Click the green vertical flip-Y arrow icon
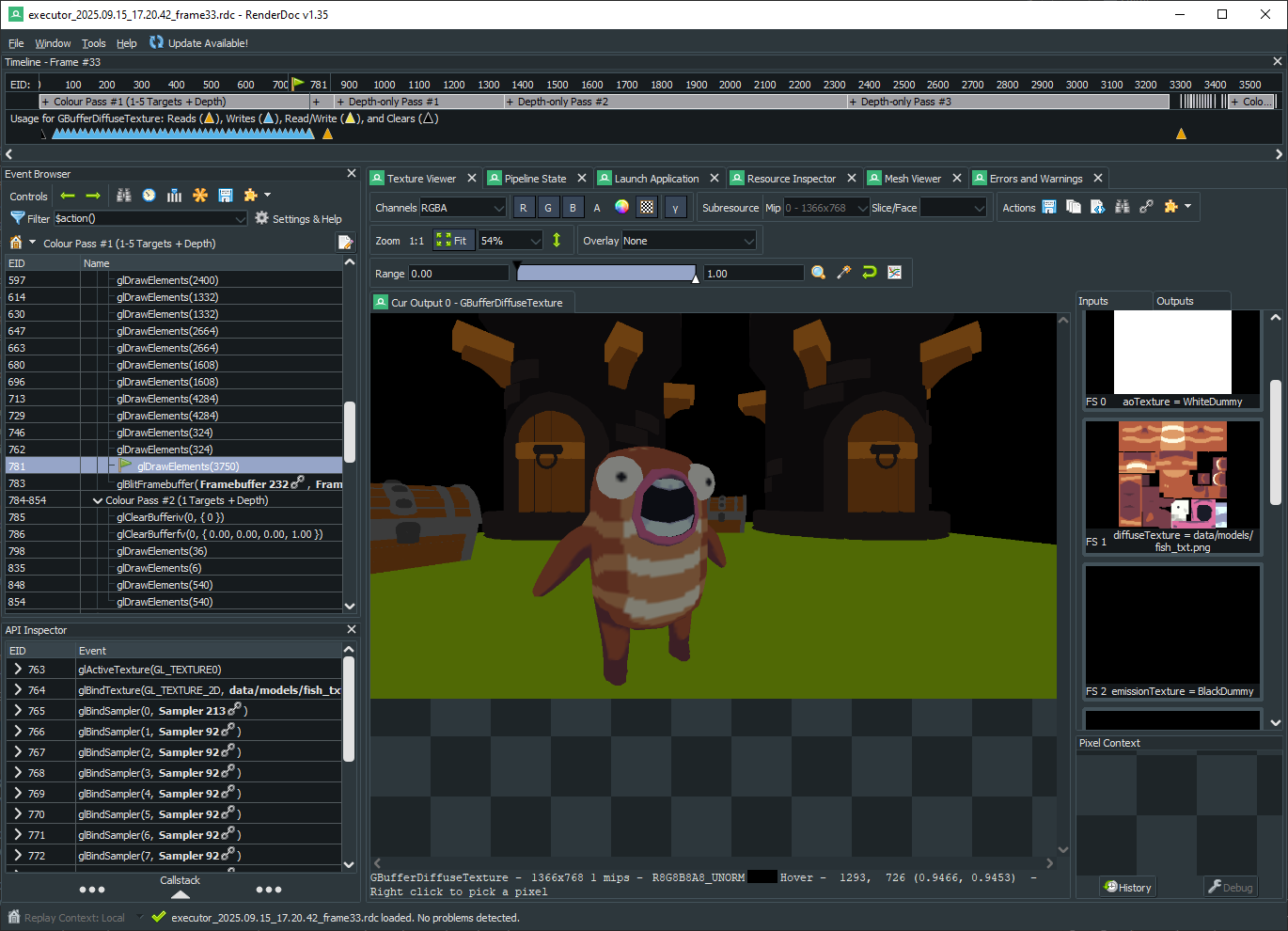The width and height of the screenshot is (1288, 931). [557, 240]
